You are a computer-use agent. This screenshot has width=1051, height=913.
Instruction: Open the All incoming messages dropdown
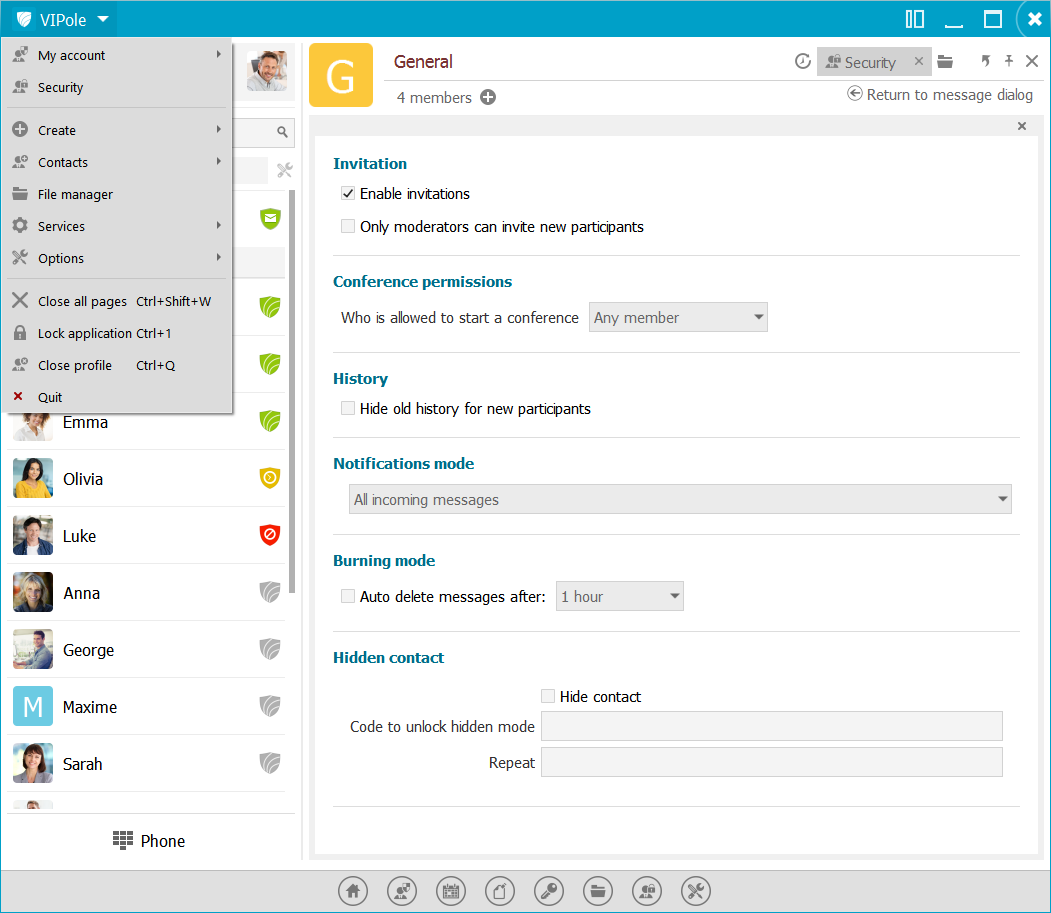(680, 499)
